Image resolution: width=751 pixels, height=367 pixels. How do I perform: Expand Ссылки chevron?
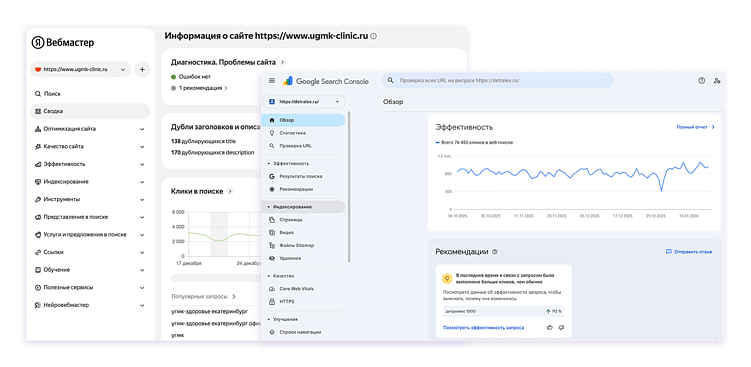[142, 252]
